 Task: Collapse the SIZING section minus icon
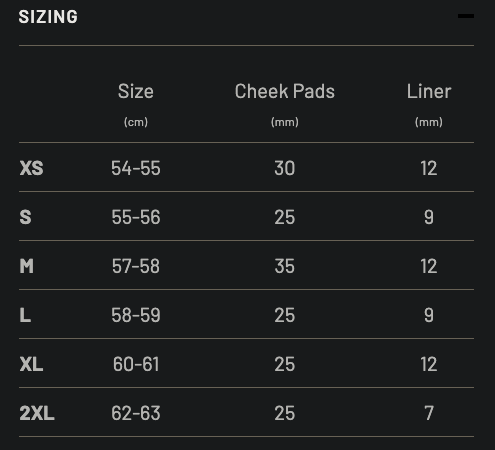click(x=466, y=16)
